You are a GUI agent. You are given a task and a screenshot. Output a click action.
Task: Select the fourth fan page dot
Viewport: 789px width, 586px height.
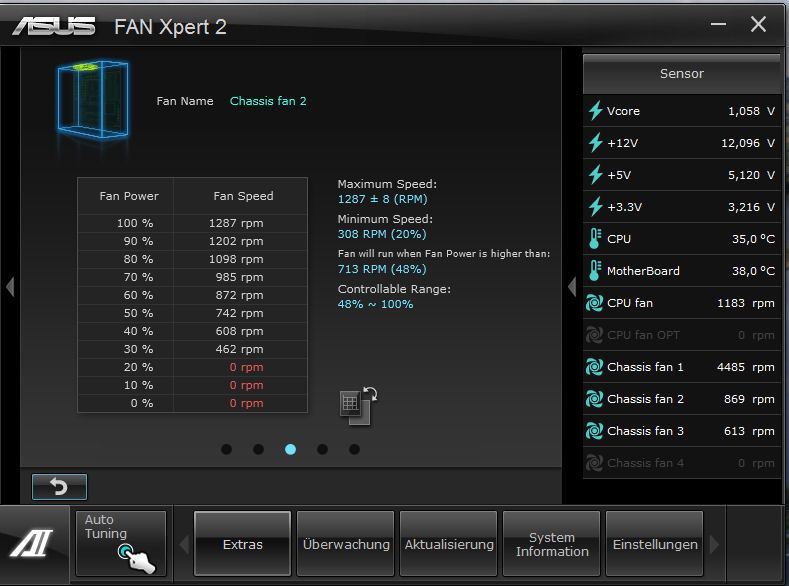pyautogui.click(x=323, y=449)
